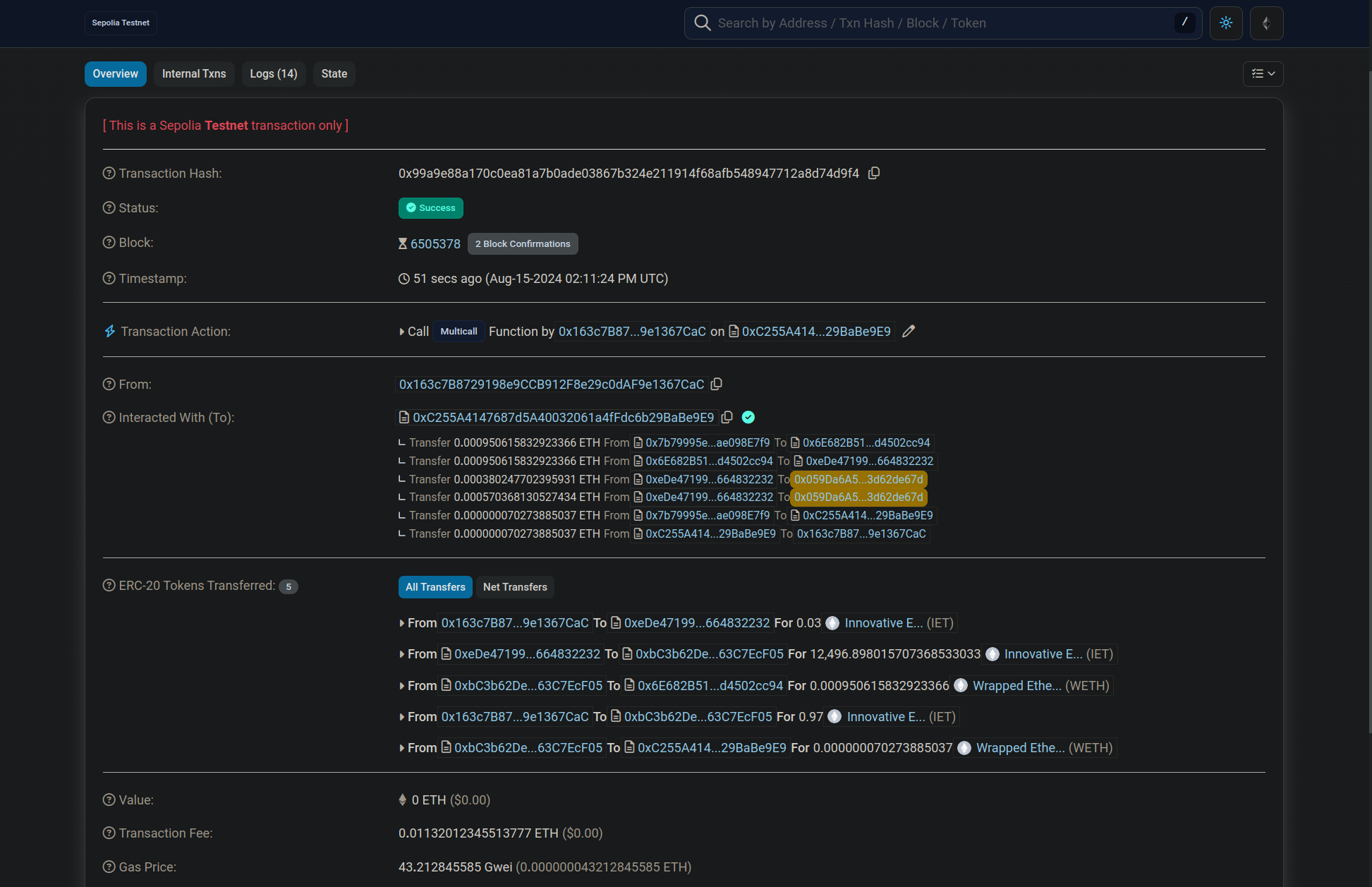Focus the Search by Address / Txn Hash field
Viewport: 1372px width, 887px height.
click(942, 23)
